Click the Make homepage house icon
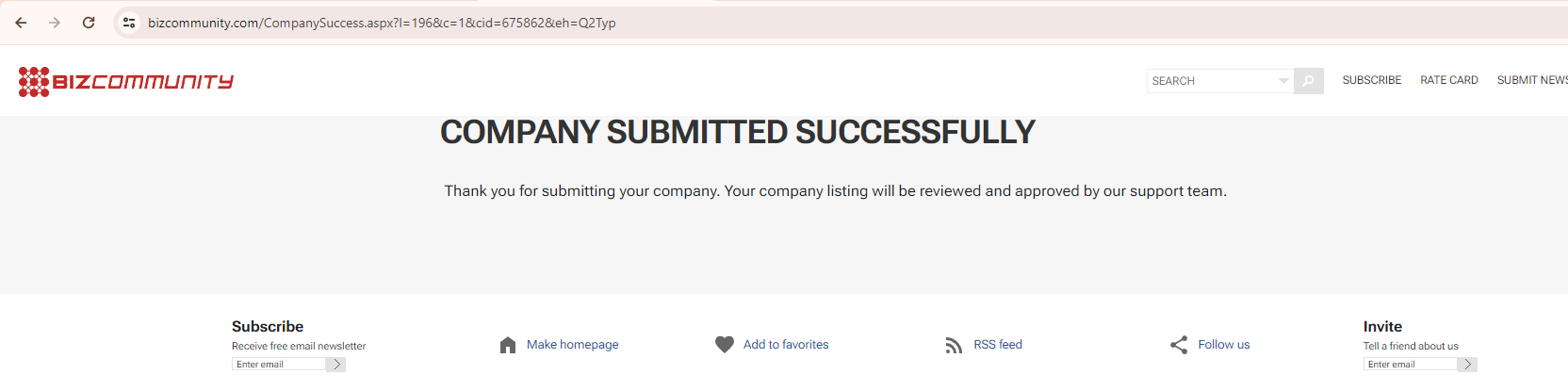This screenshot has height=391, width=1568. tap(508, 345)
